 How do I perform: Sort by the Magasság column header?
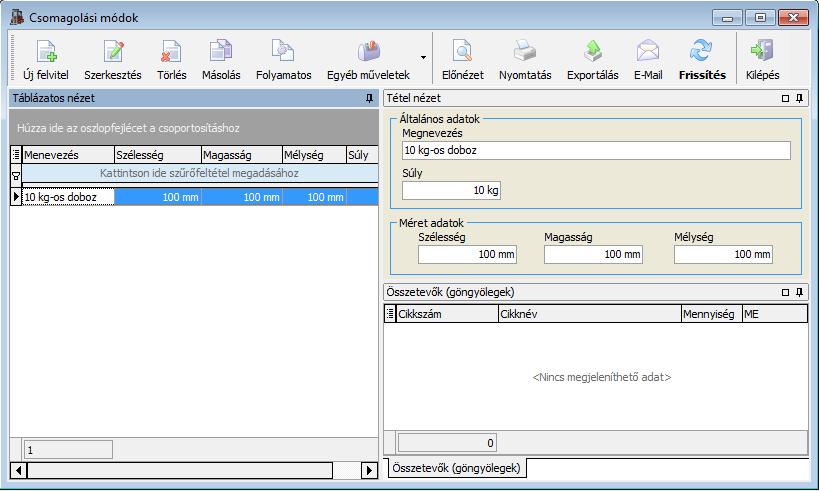pyautogui.click(x=241, y=155)
